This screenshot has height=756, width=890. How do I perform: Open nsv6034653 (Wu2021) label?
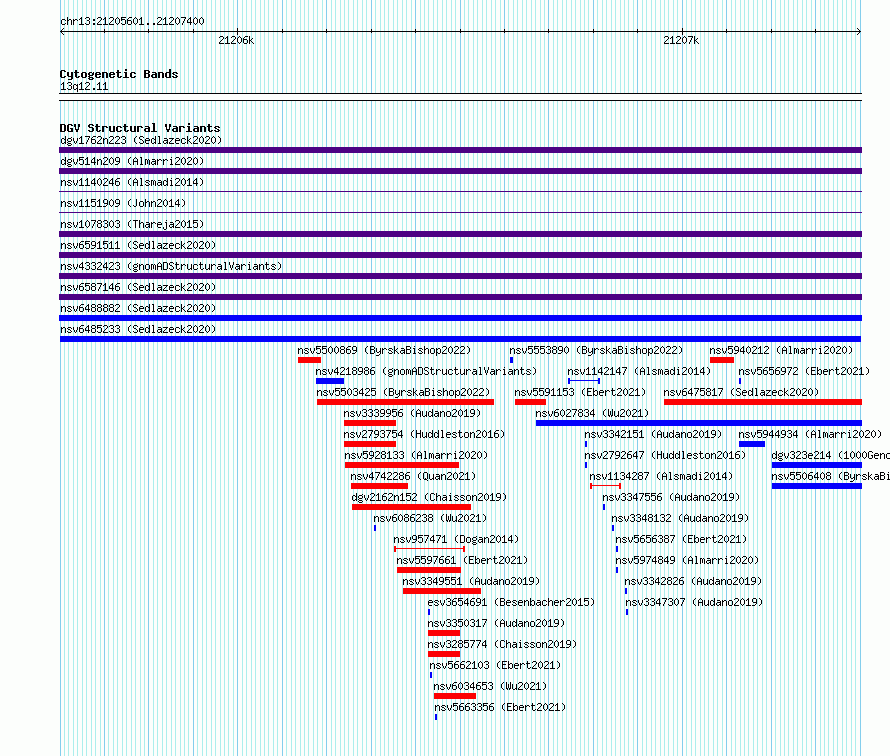click(490, 686)
